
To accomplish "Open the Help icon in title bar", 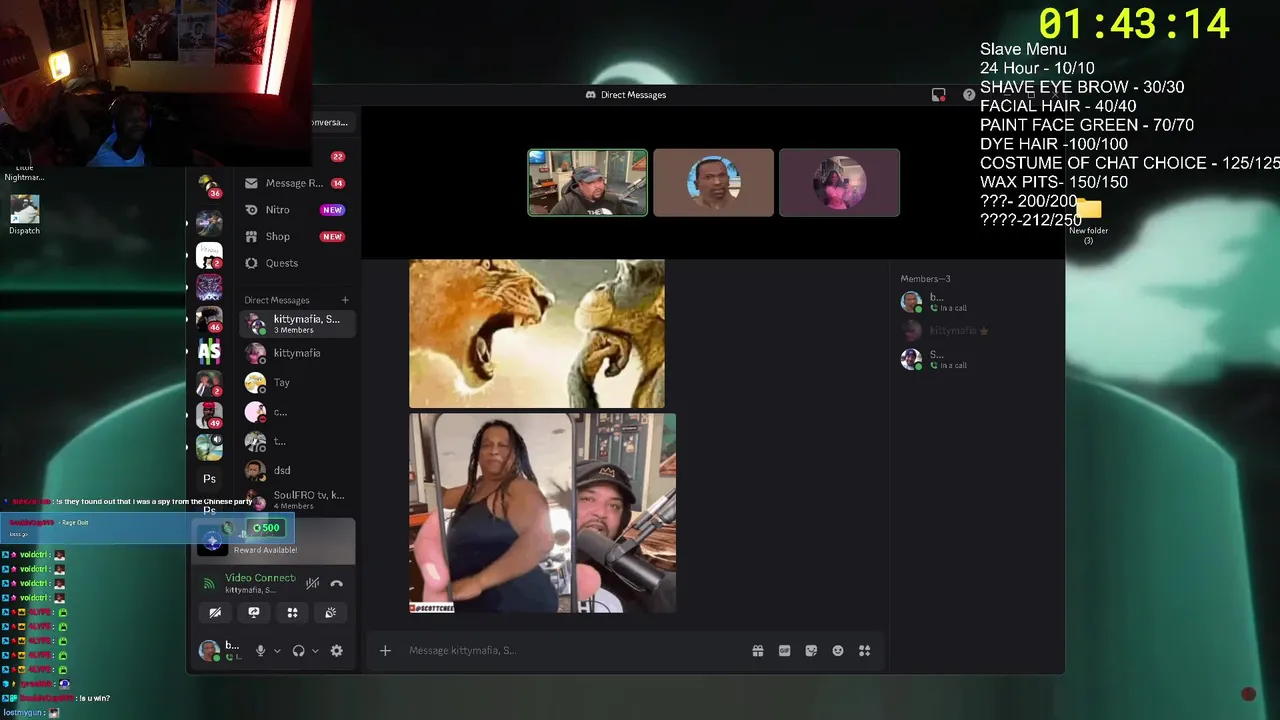I will tap(969, 95).
